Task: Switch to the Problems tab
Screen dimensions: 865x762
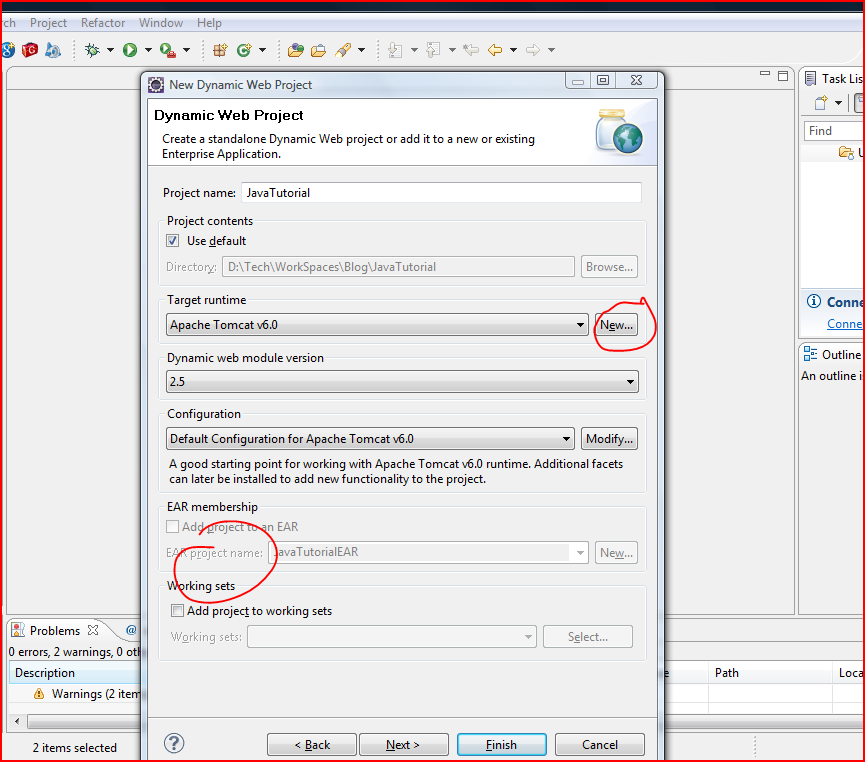Action: coord(55,630)
